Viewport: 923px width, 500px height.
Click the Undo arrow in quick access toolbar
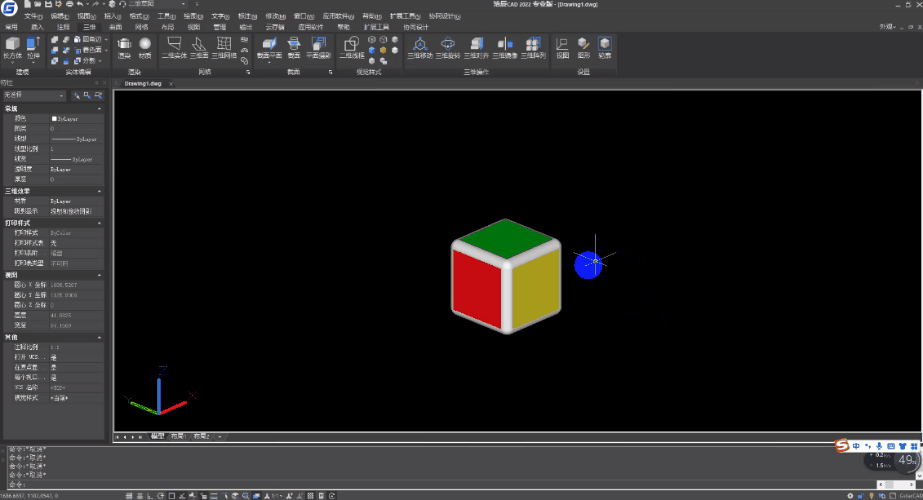tap(80, 4)
